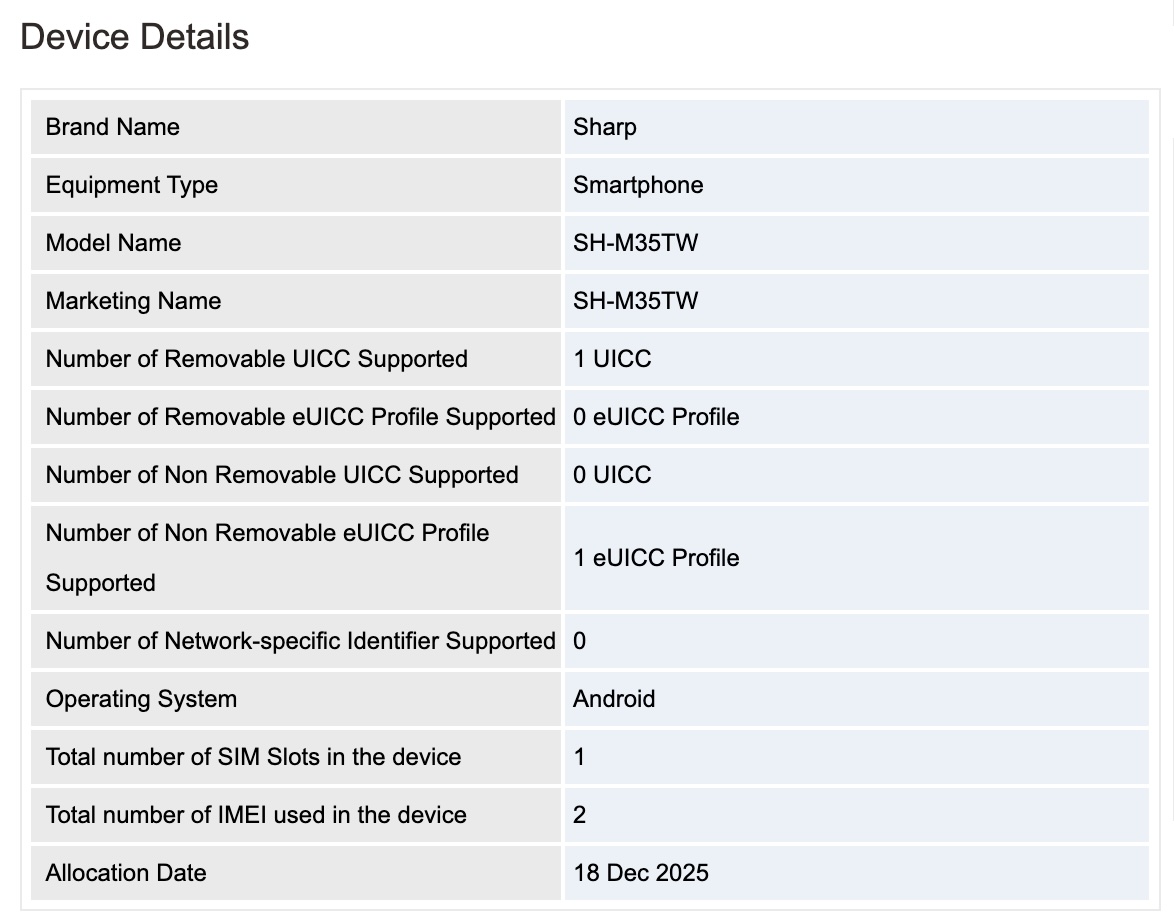The height and width of the screenshot is (924, 1174).
Task: Click the Operating System label
Action: (x=142, y=699)
